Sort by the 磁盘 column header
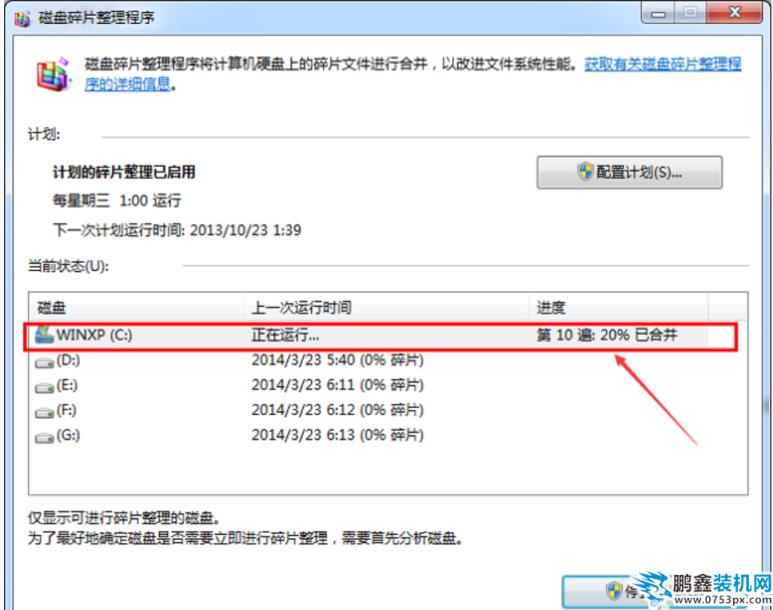Image resolution: width=773 pixels, height=610 pixels. pos(136,308)
